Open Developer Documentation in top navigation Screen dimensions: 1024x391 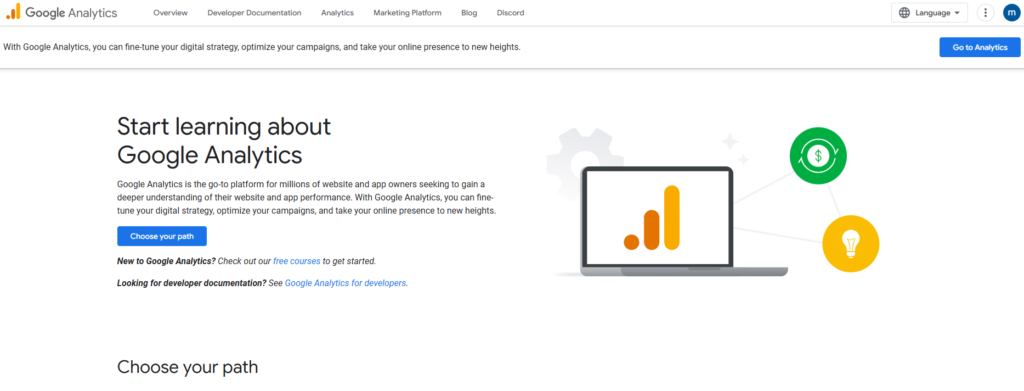pos(254,12)
